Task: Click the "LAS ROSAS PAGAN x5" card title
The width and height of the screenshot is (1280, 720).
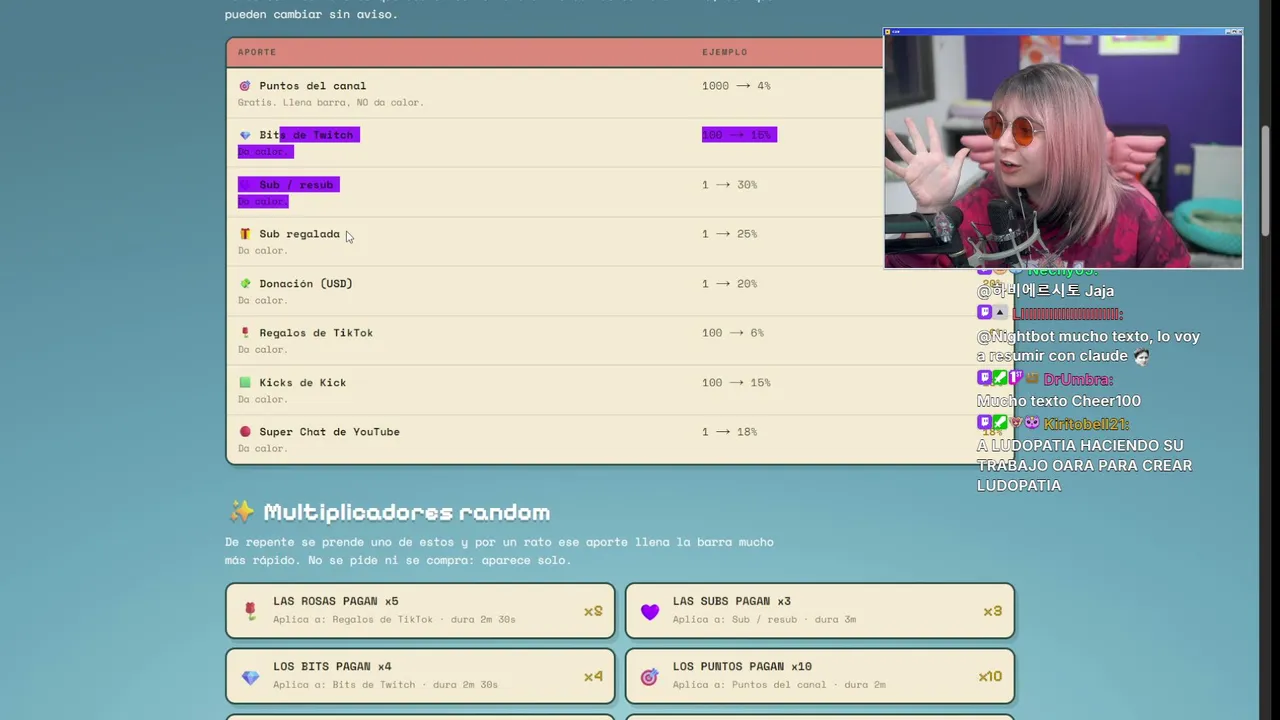Action: click(336, 601)
